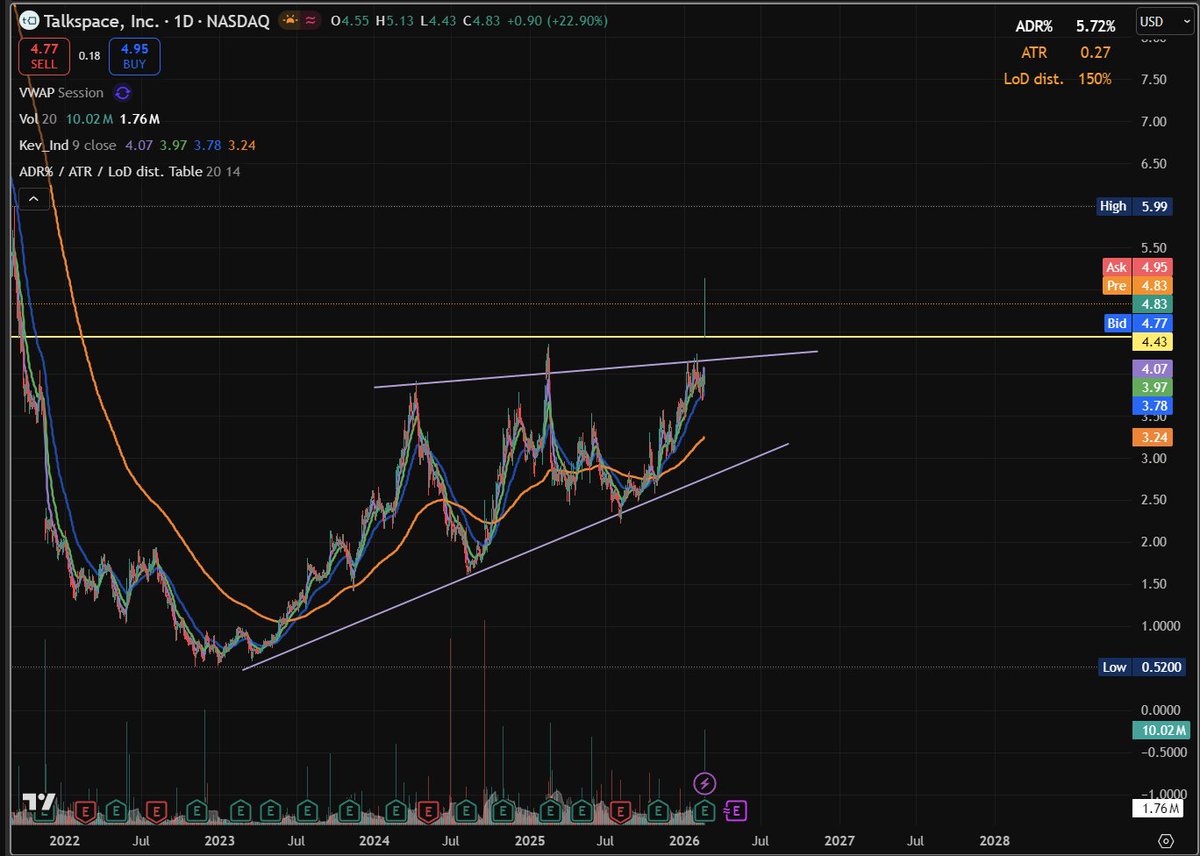The height and width of the screenshot is (856, 1200).
Task: Select the Vol 20 indicator legend
Action: [x=38, y=119]
